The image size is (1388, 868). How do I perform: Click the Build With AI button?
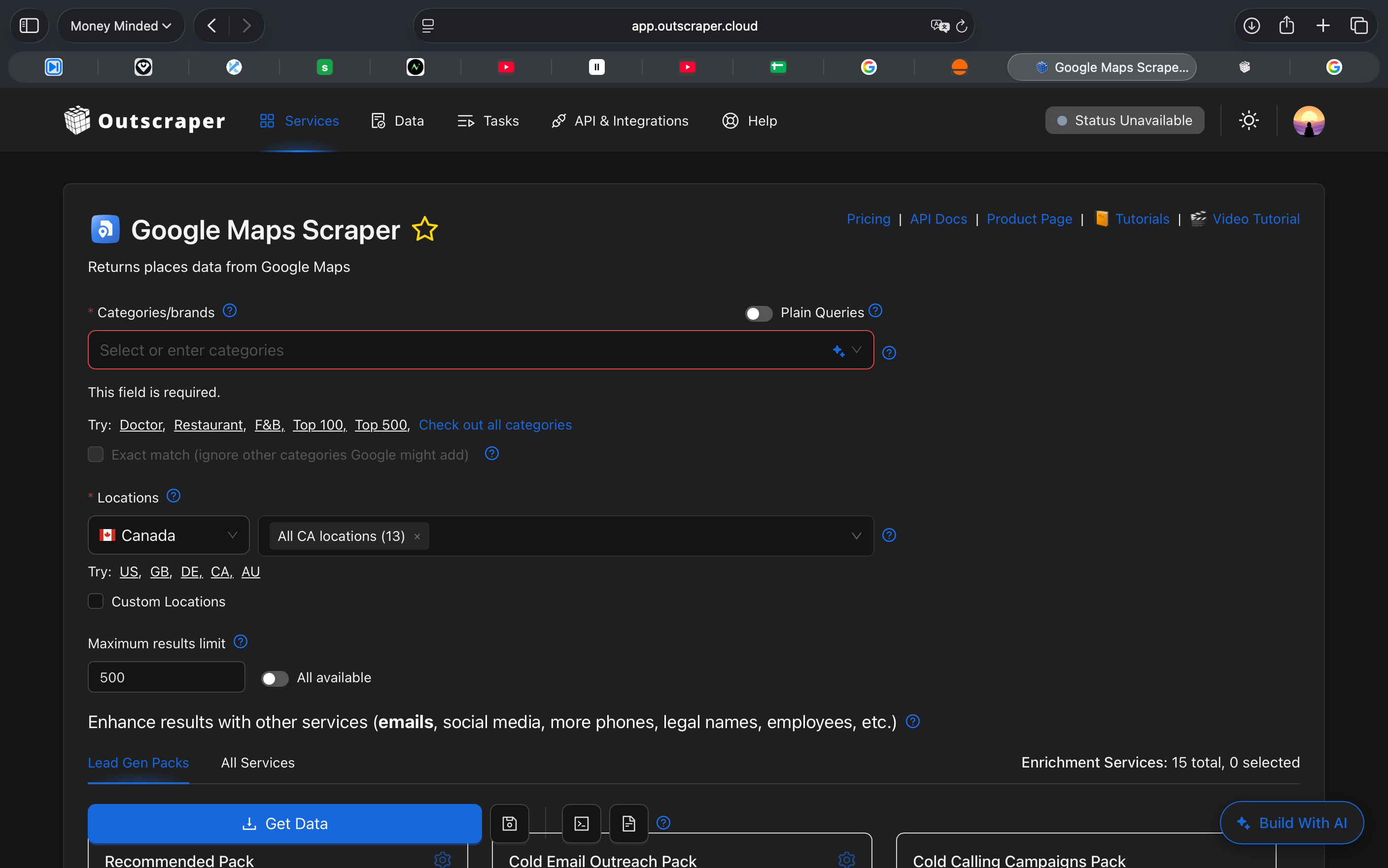click(x=1291, y=822)
